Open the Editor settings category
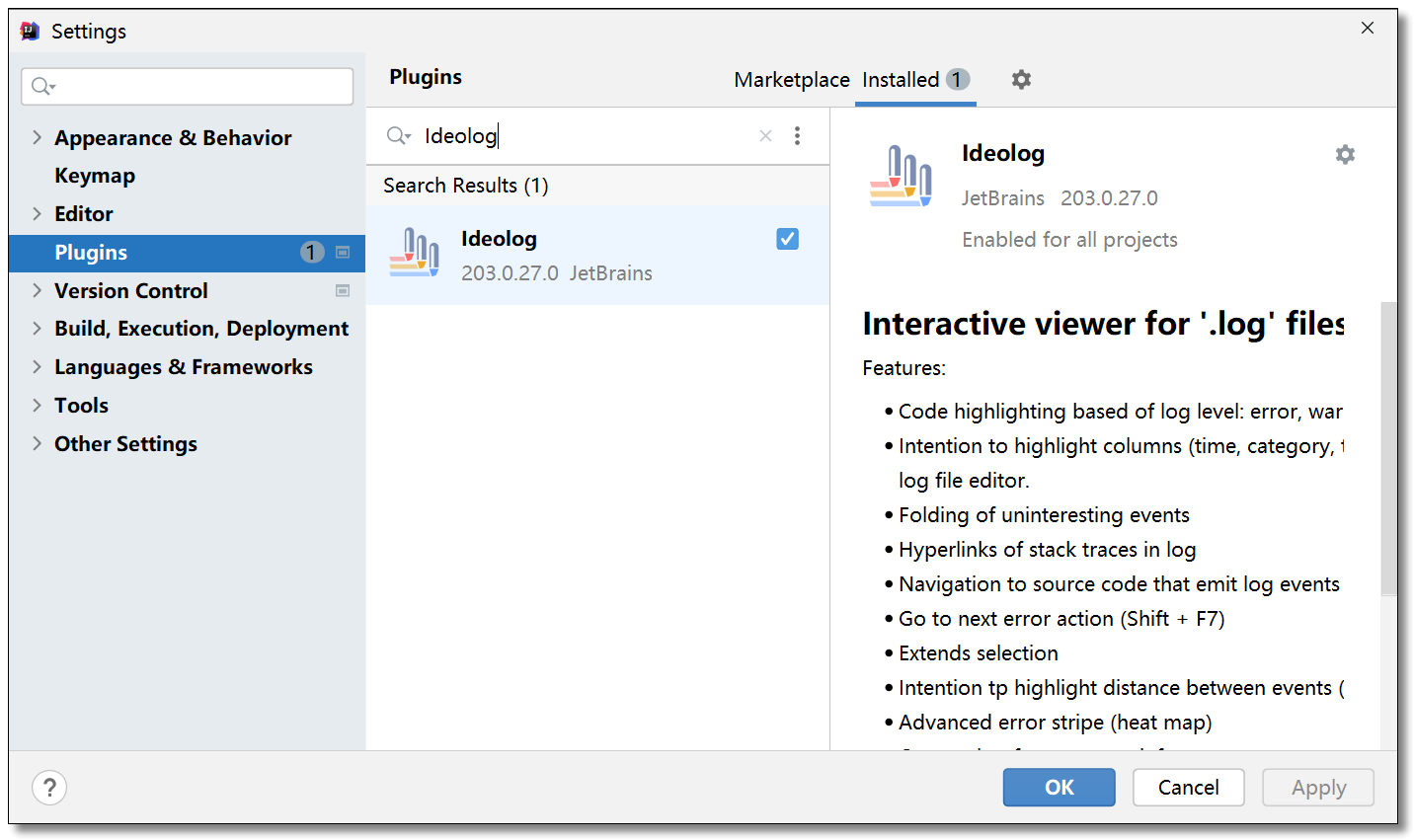1414x840 pixels. 84,214
